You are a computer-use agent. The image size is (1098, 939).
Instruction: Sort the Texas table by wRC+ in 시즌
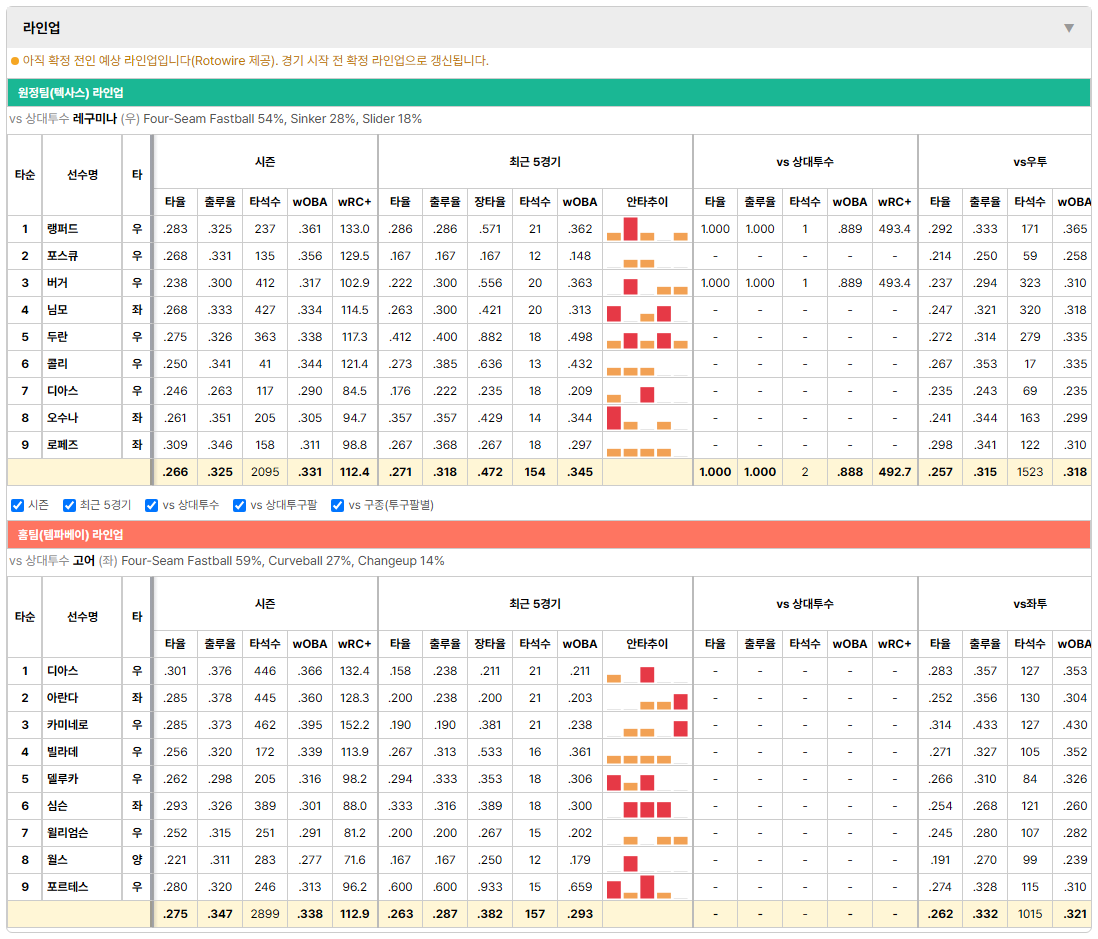coord(355,202)
